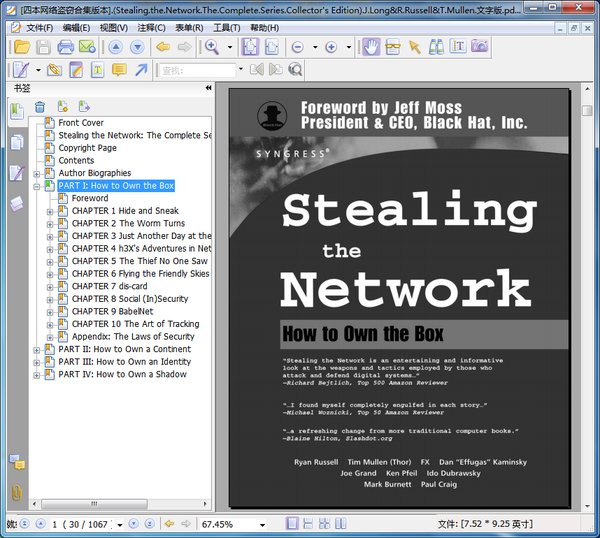Open file with the folder icon
This screenshot has height=538, width=600.
pos(22,47)
